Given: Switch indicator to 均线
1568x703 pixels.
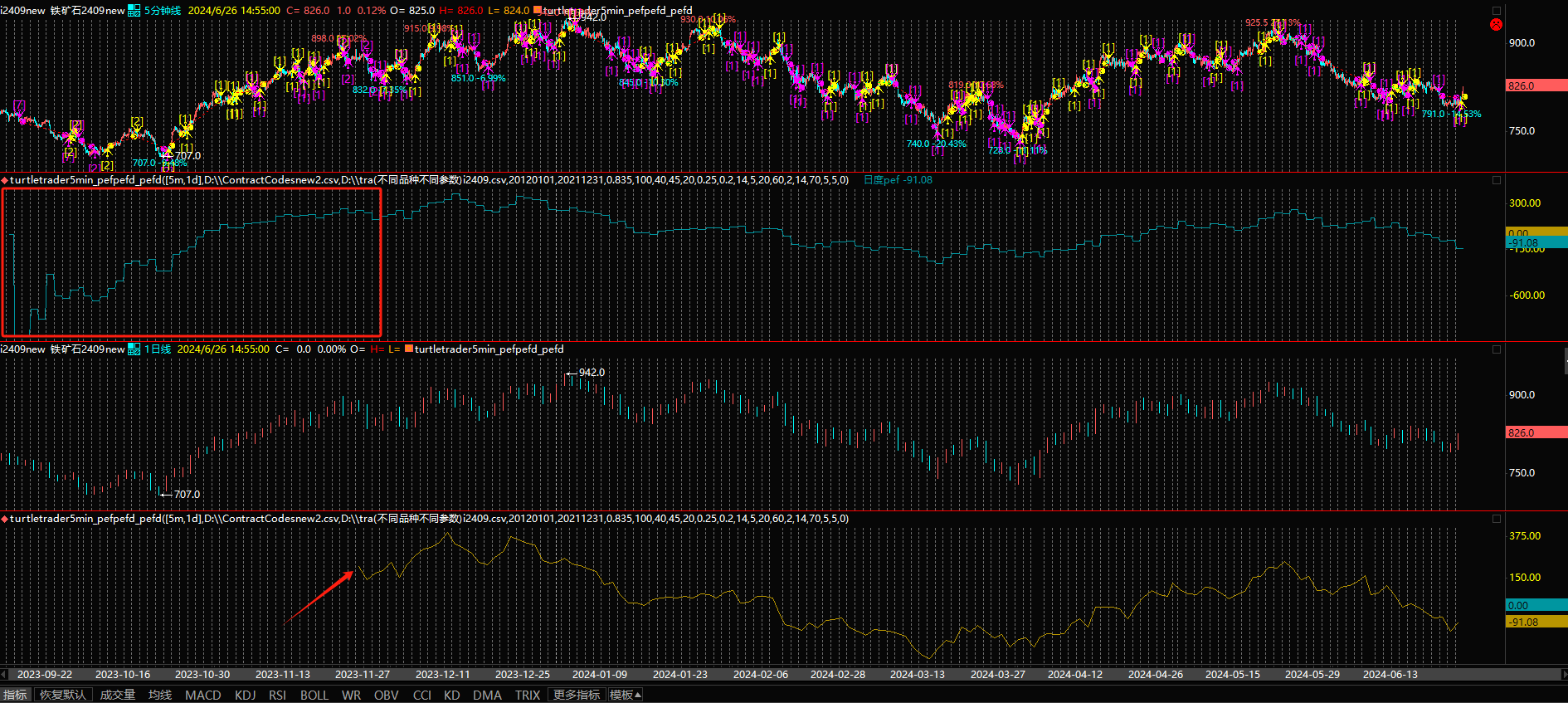Looking at the screenshot, I should click(160, 695).
